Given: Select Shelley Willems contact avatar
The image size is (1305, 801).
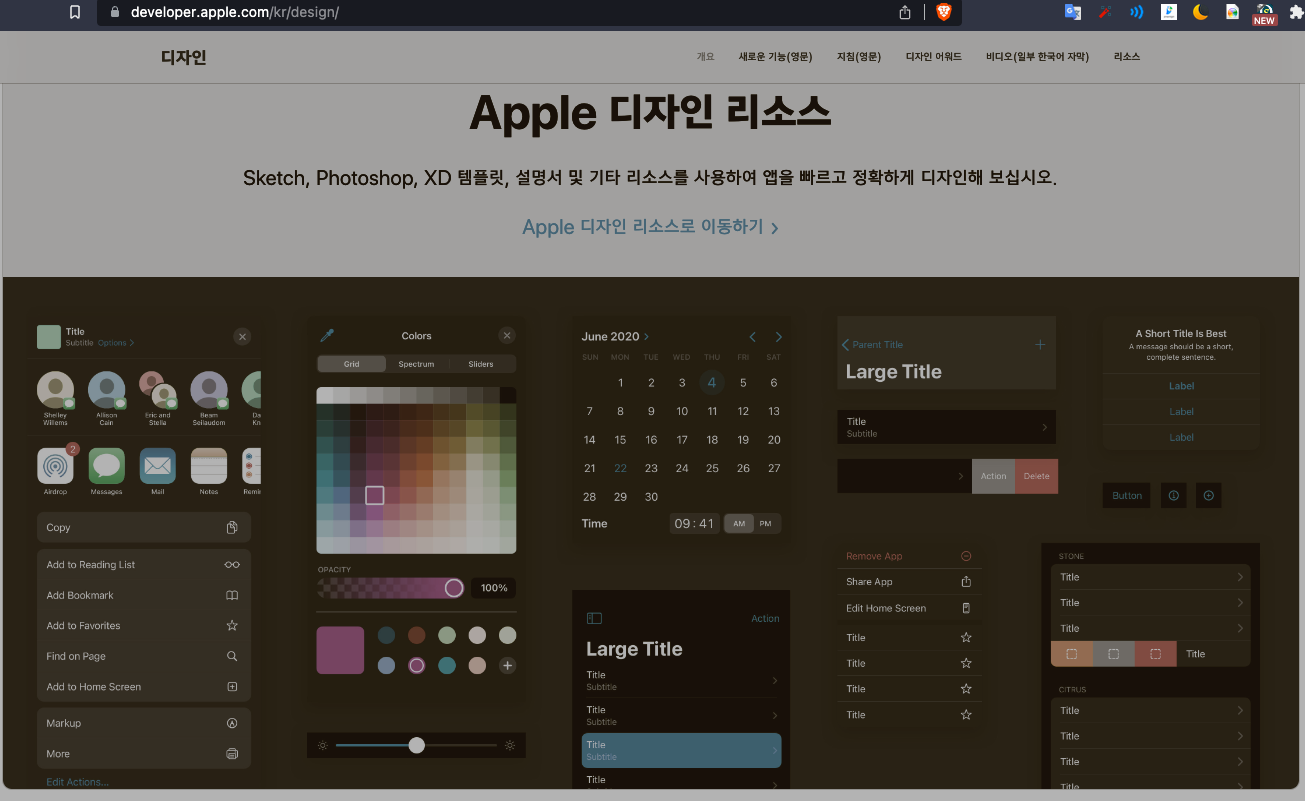Looking at the screenshot, I should pos(55,390).
